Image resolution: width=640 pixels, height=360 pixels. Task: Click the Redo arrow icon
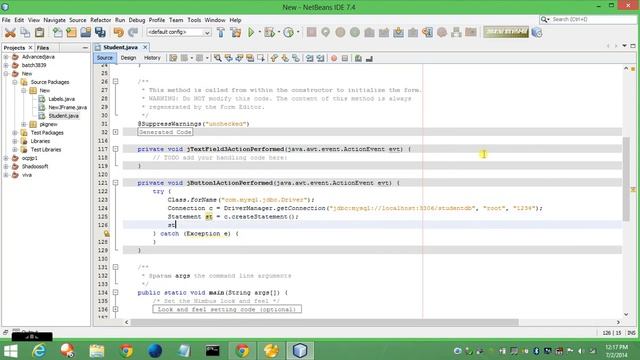coord(133,32)
